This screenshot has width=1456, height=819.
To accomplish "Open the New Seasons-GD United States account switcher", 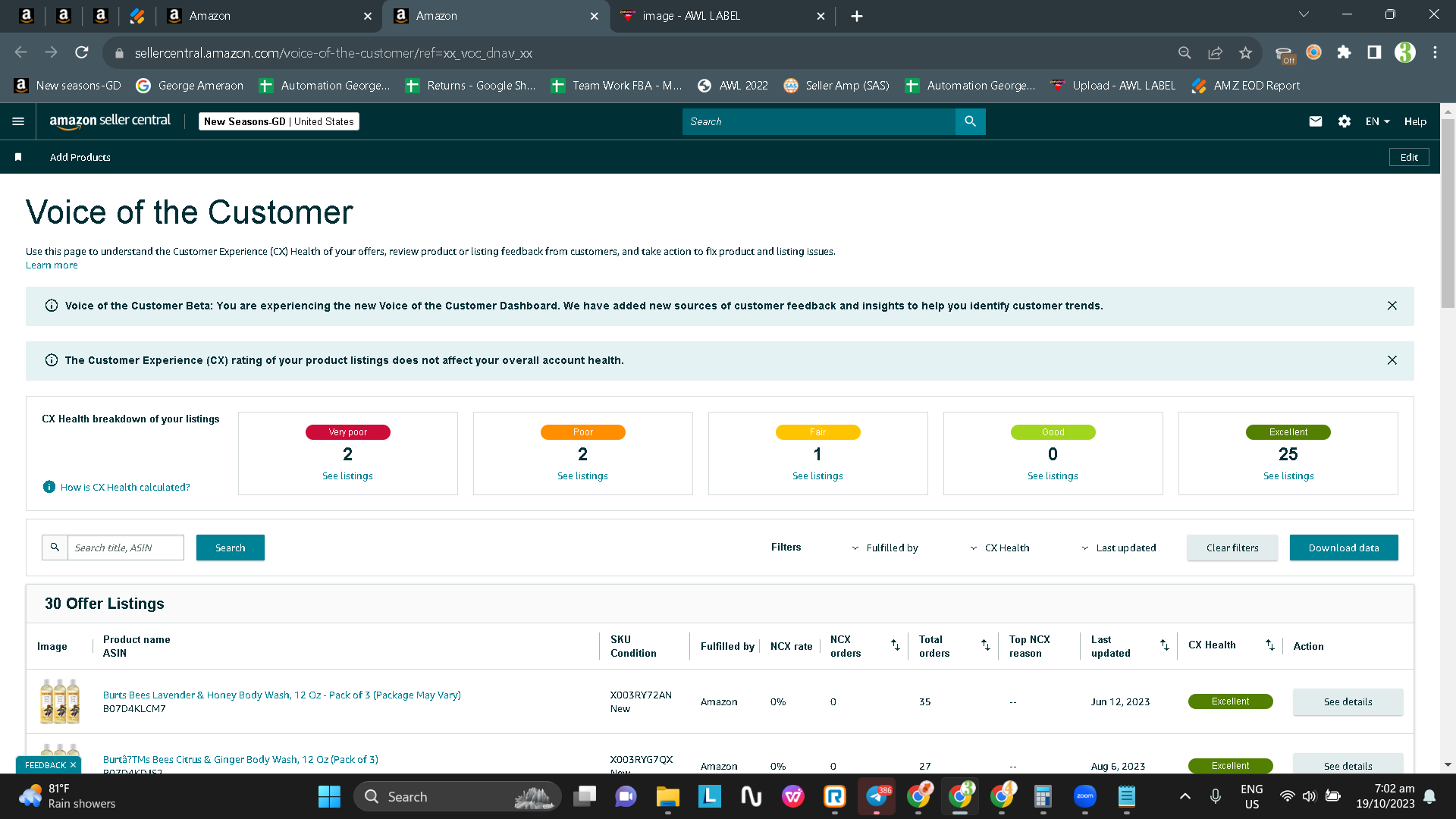I will point(279,121).
